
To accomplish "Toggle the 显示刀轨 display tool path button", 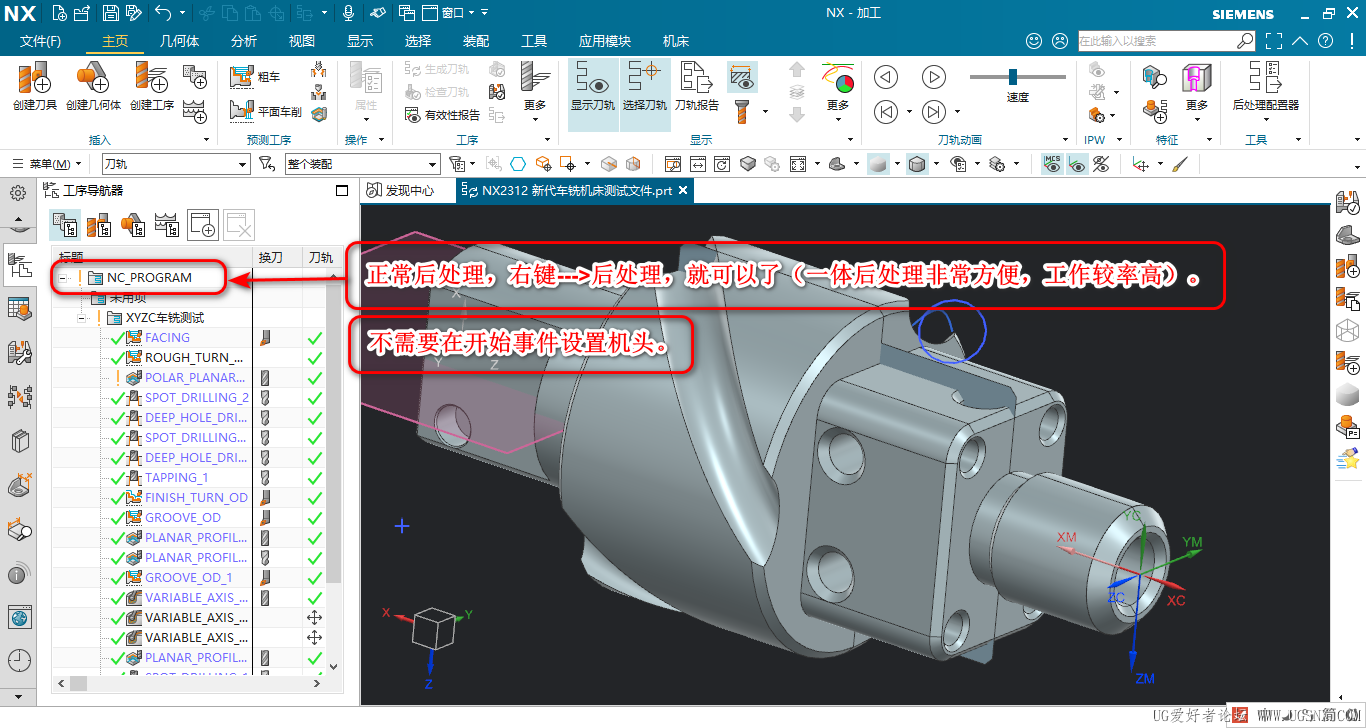I will coord(593,86).
